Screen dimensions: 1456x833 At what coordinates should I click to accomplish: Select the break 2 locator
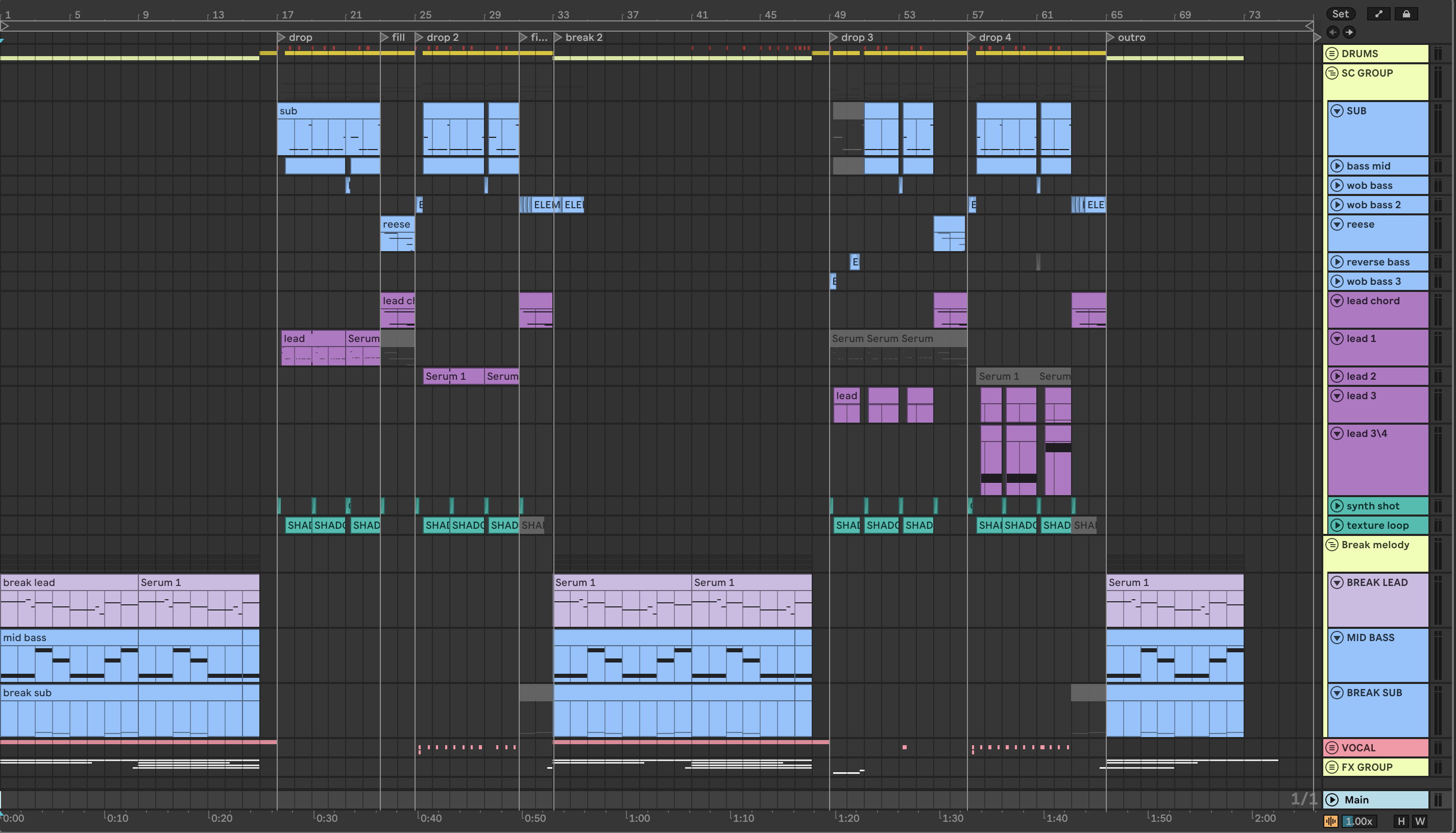pyautogui.click(x=559, y=37)
